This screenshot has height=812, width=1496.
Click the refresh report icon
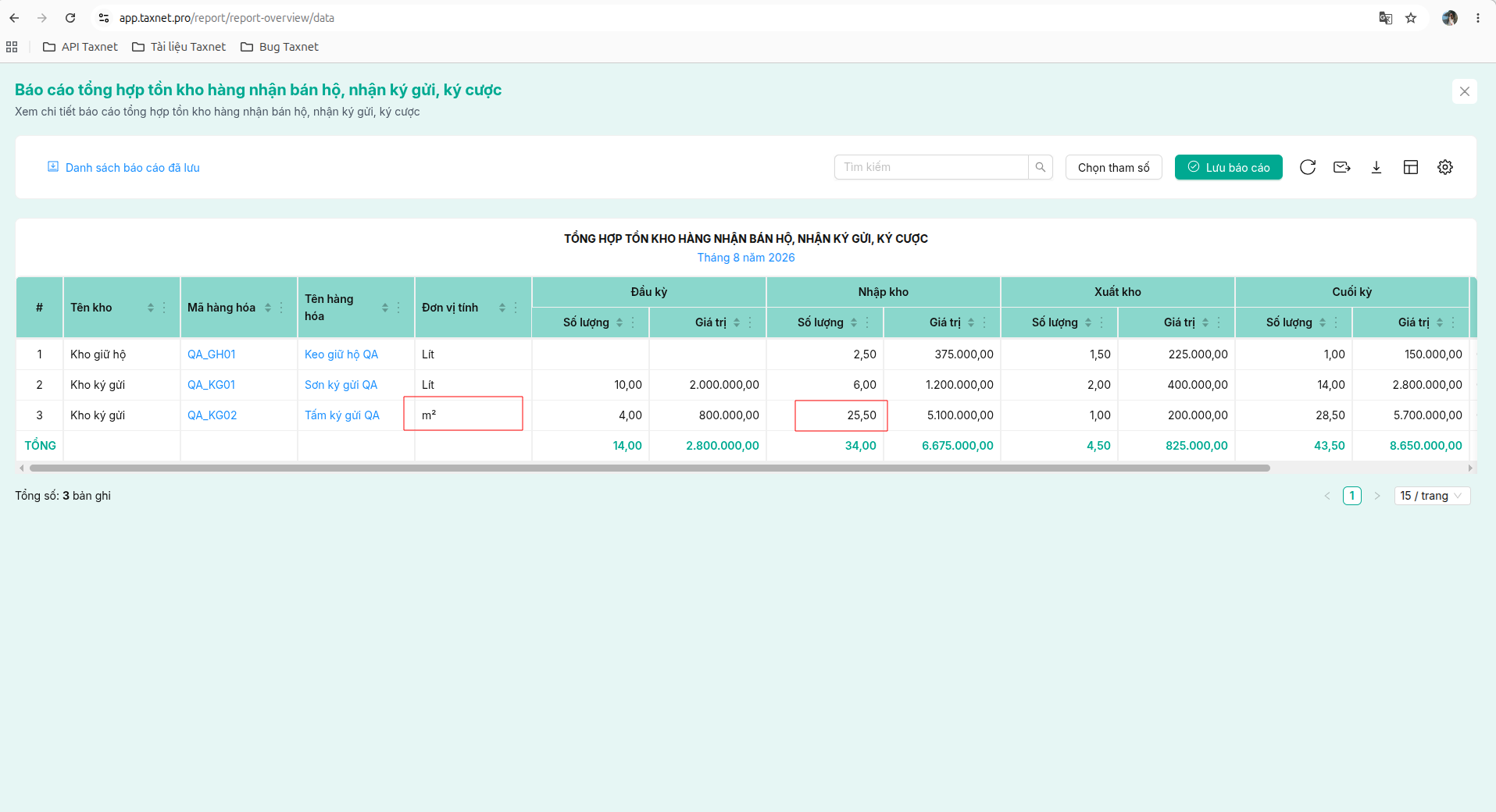[x=1308, y=167]
